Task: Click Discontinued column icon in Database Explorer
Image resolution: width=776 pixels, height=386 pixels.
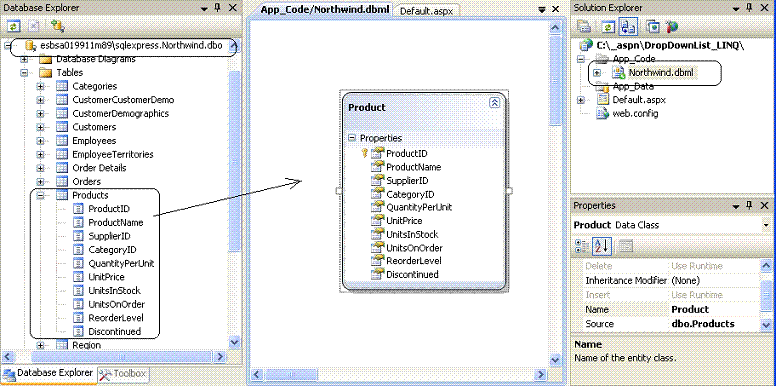Action: [x=79, y=332]
